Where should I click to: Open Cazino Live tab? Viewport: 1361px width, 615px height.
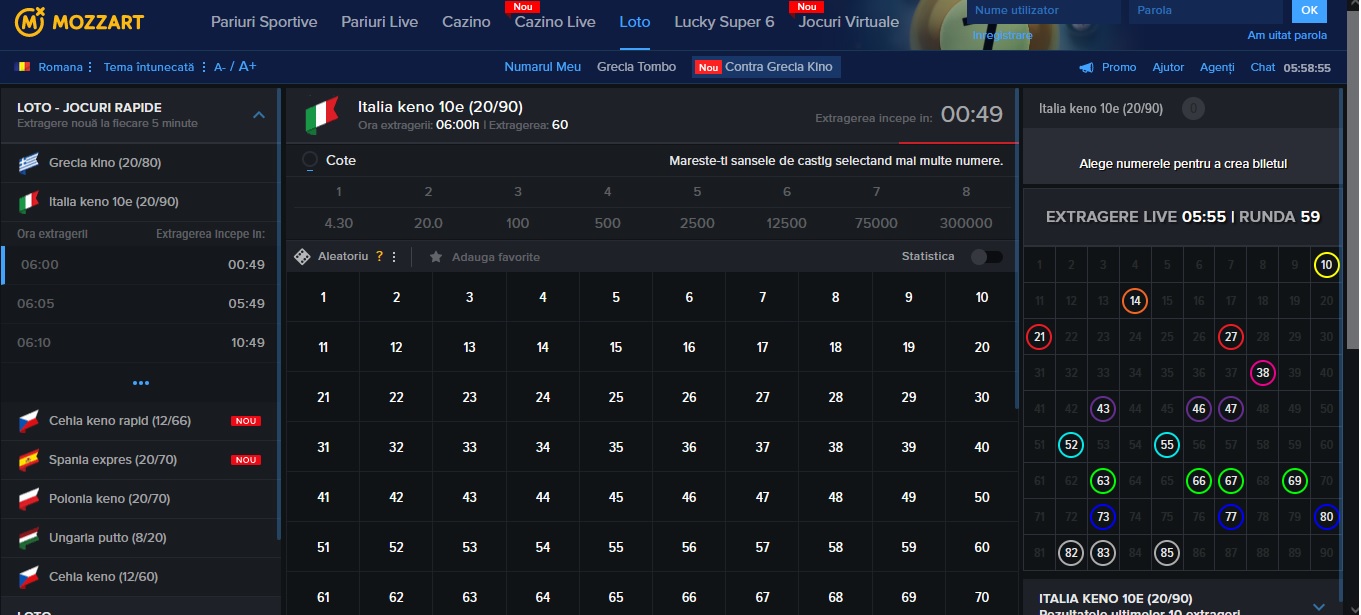tap(555, 22)
